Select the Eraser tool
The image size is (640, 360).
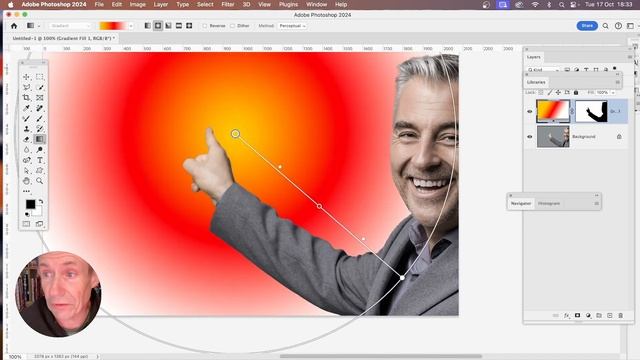pos(27,139)
